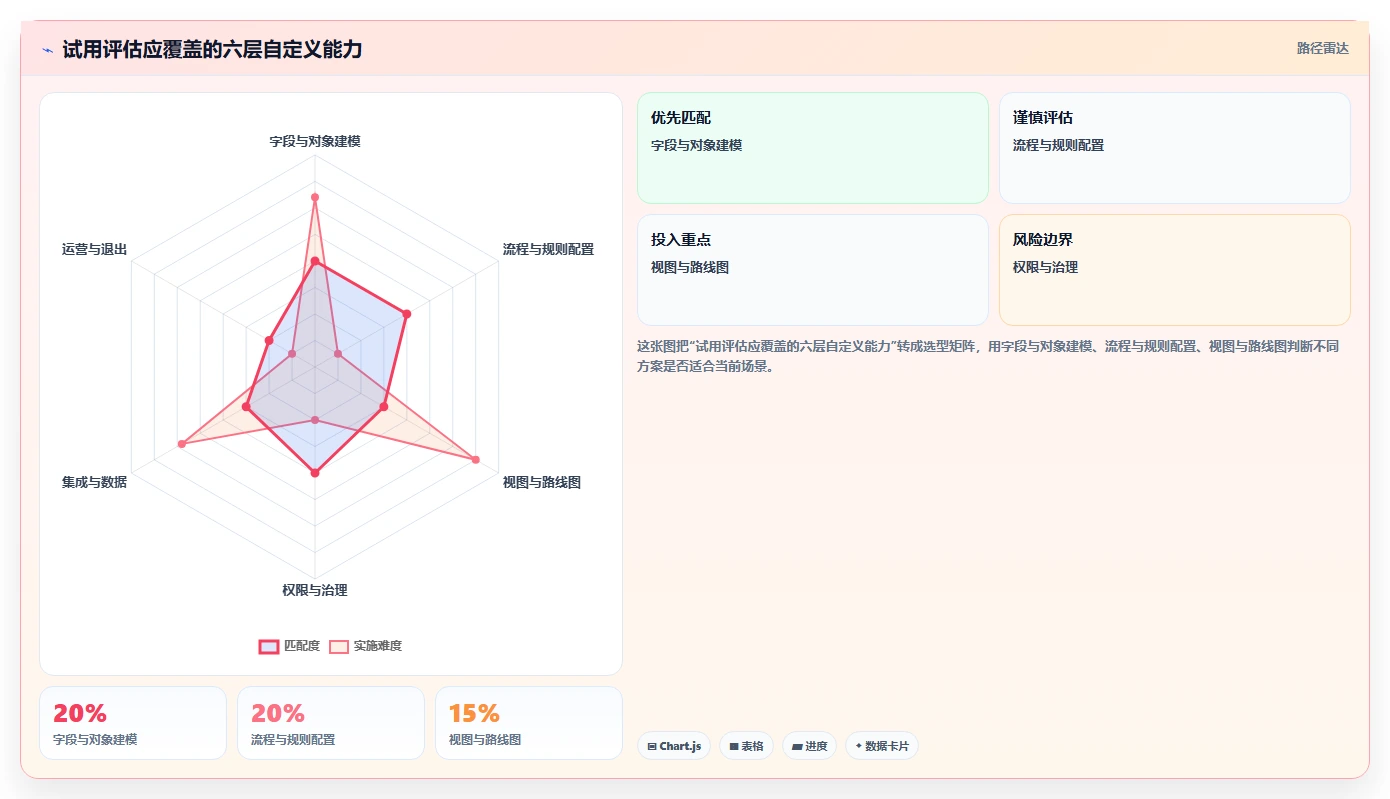Click the 实施难度 legend label
The image size is (1390, 799).
pyautogui.click(x=378, y=646)
